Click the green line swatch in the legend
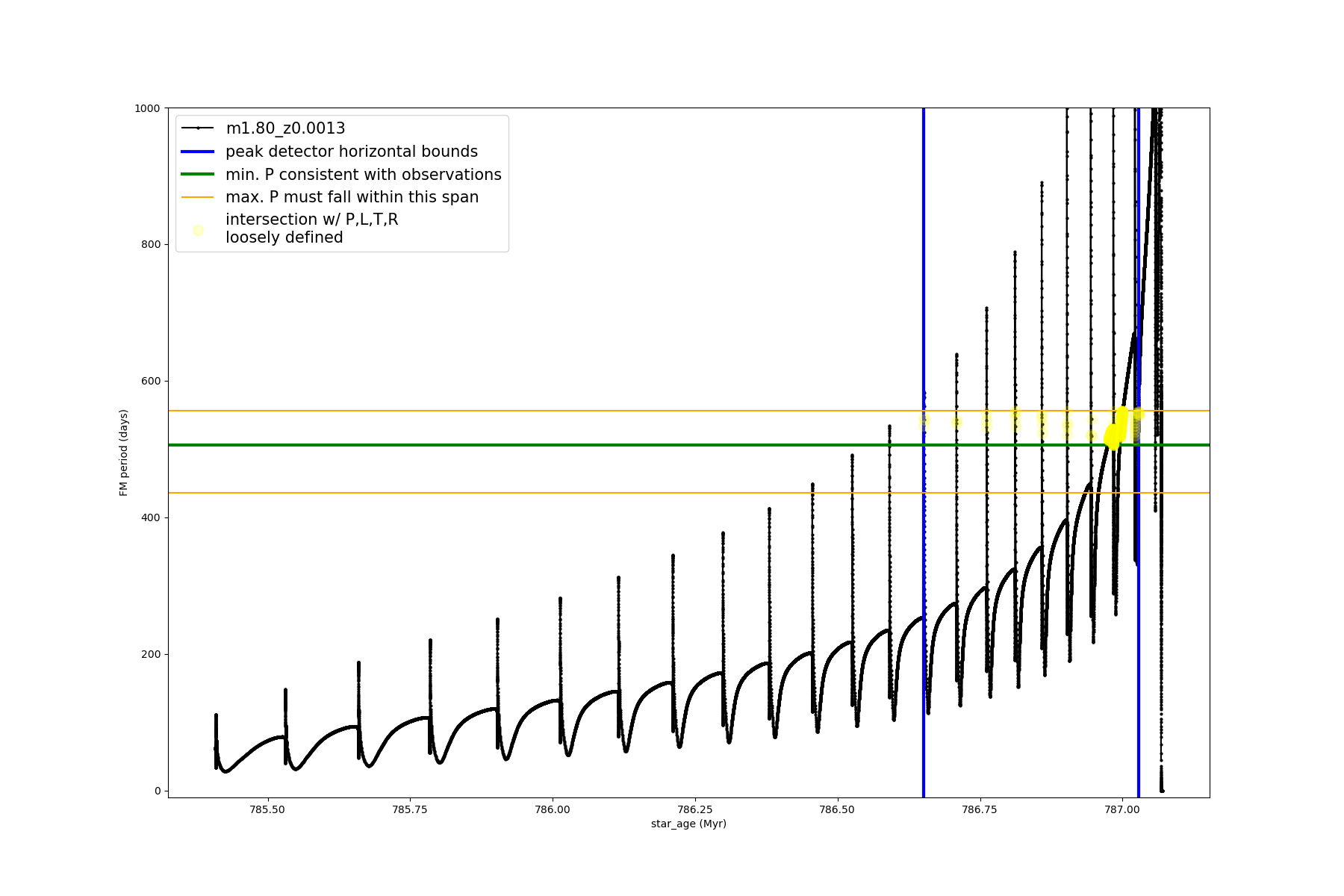 (x=198, y=175)
